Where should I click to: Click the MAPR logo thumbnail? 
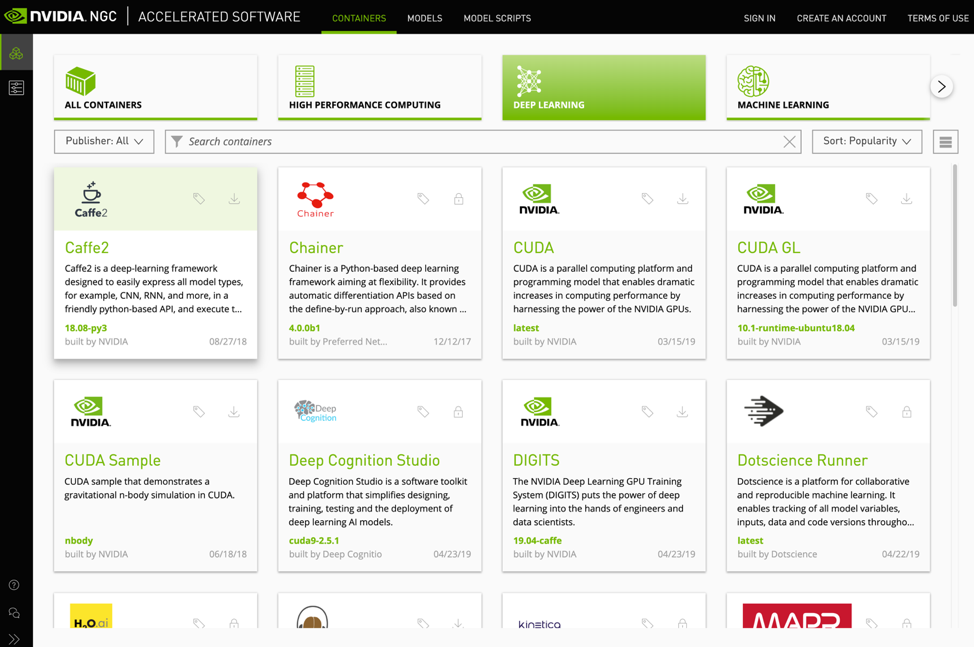pyautogui.click(x=797, y=616)
